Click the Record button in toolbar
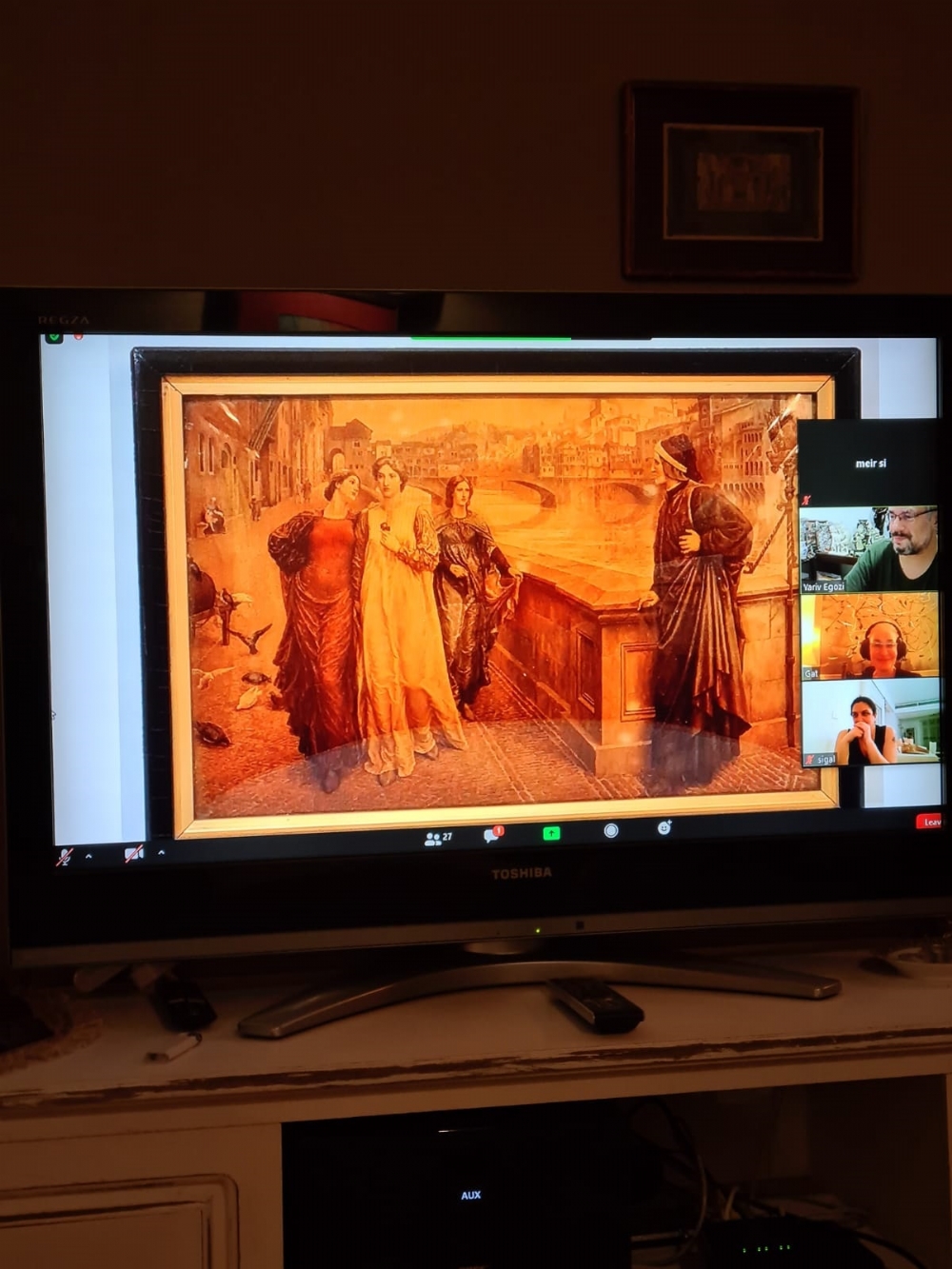Screen dimensions: 952x1269 coord(611,831)
